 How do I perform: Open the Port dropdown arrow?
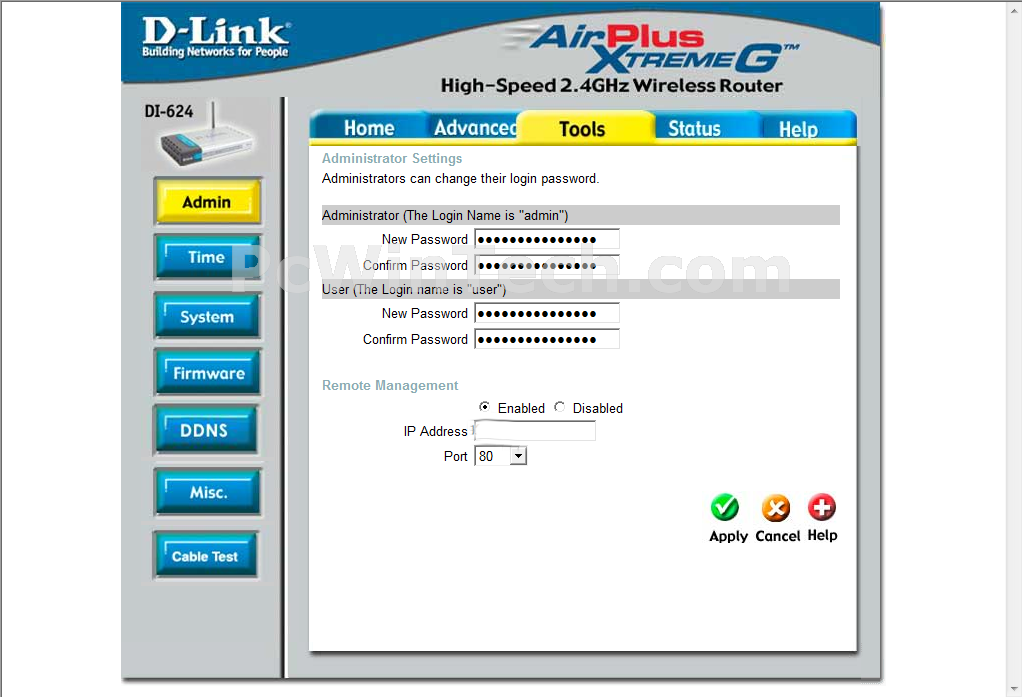(x=518, y=456)
